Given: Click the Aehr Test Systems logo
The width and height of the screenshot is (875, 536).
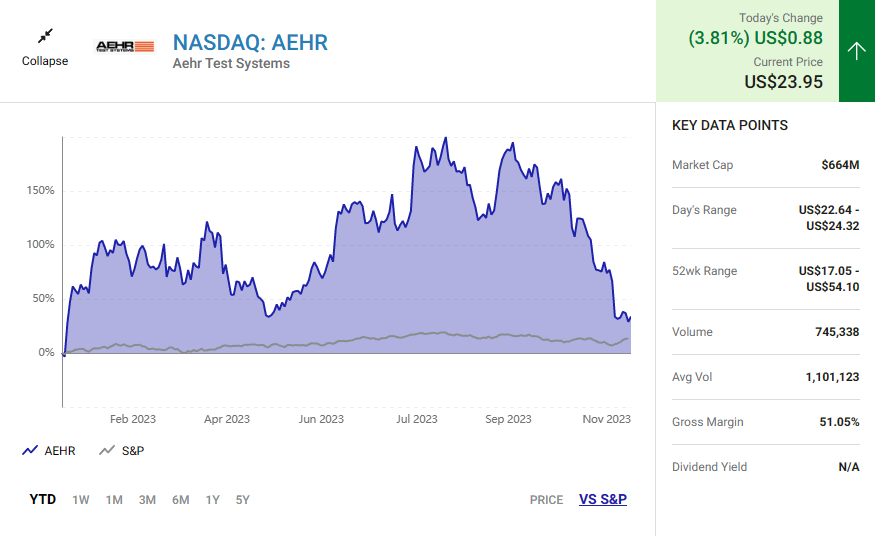Looking at the screenshot, I should coord(124,46).
